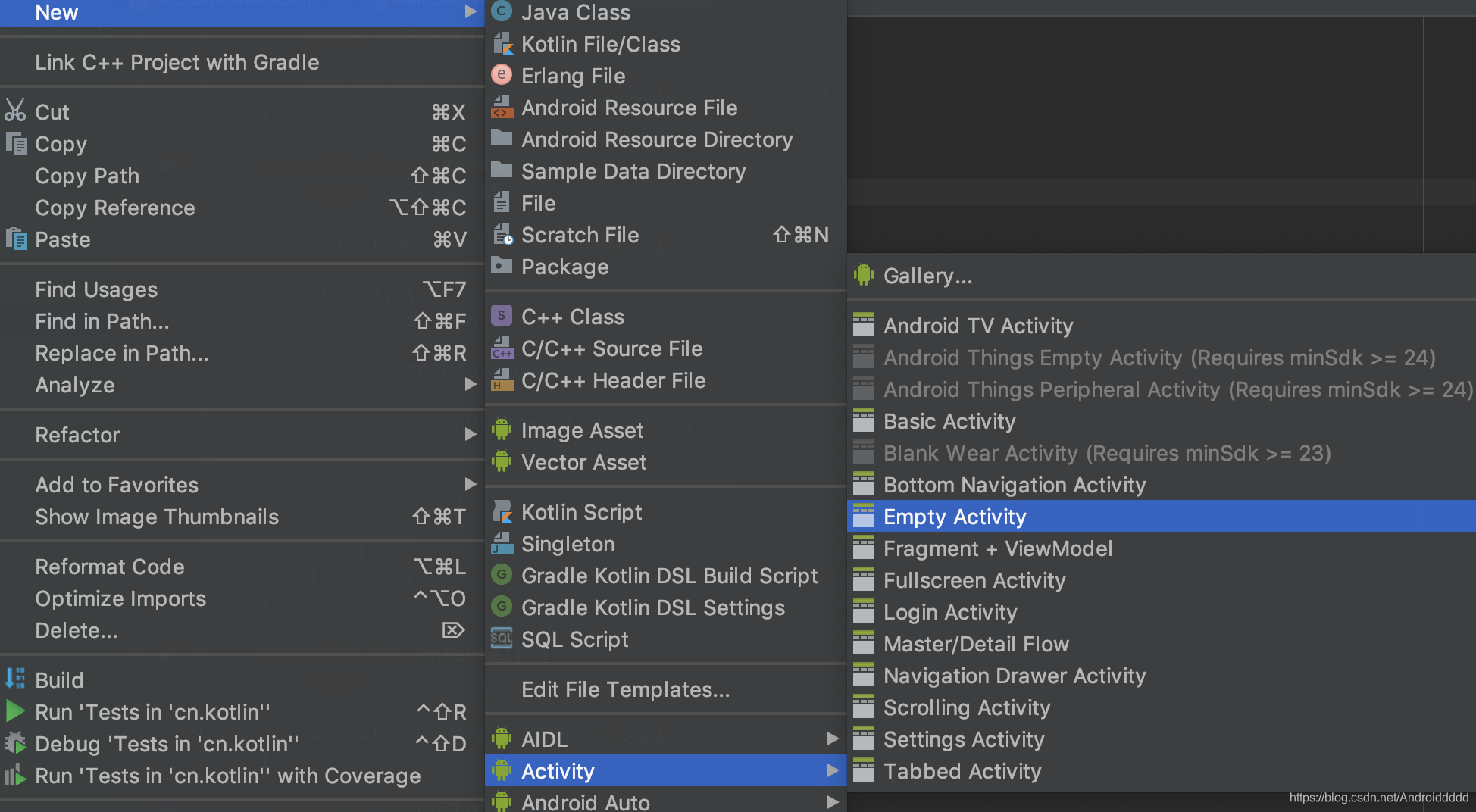Choose Reformat Code option

[110, 567]
